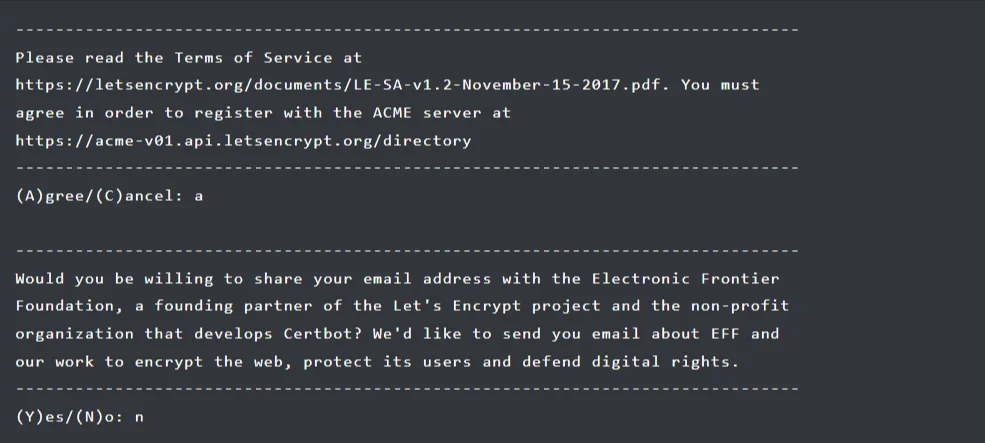Image resolution: width=985 pixels, height=443 pixels.
Task: Click the word 'Certbot?' in the output
Action: 323,334
